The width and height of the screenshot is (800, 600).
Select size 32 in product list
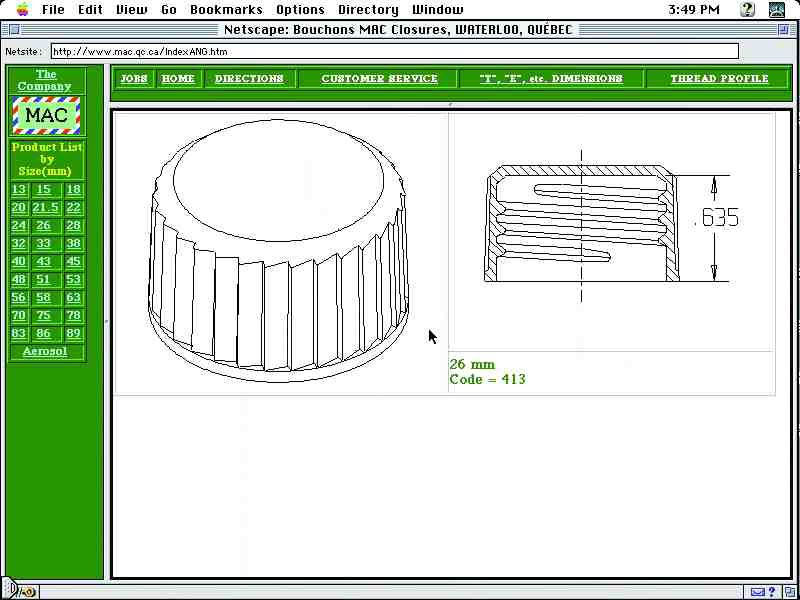click(19, 243)
